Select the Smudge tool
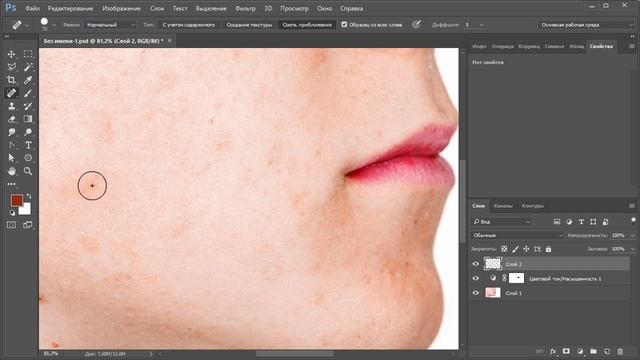The height and width of the screenshot is (360, 640). tap(11, 132)
